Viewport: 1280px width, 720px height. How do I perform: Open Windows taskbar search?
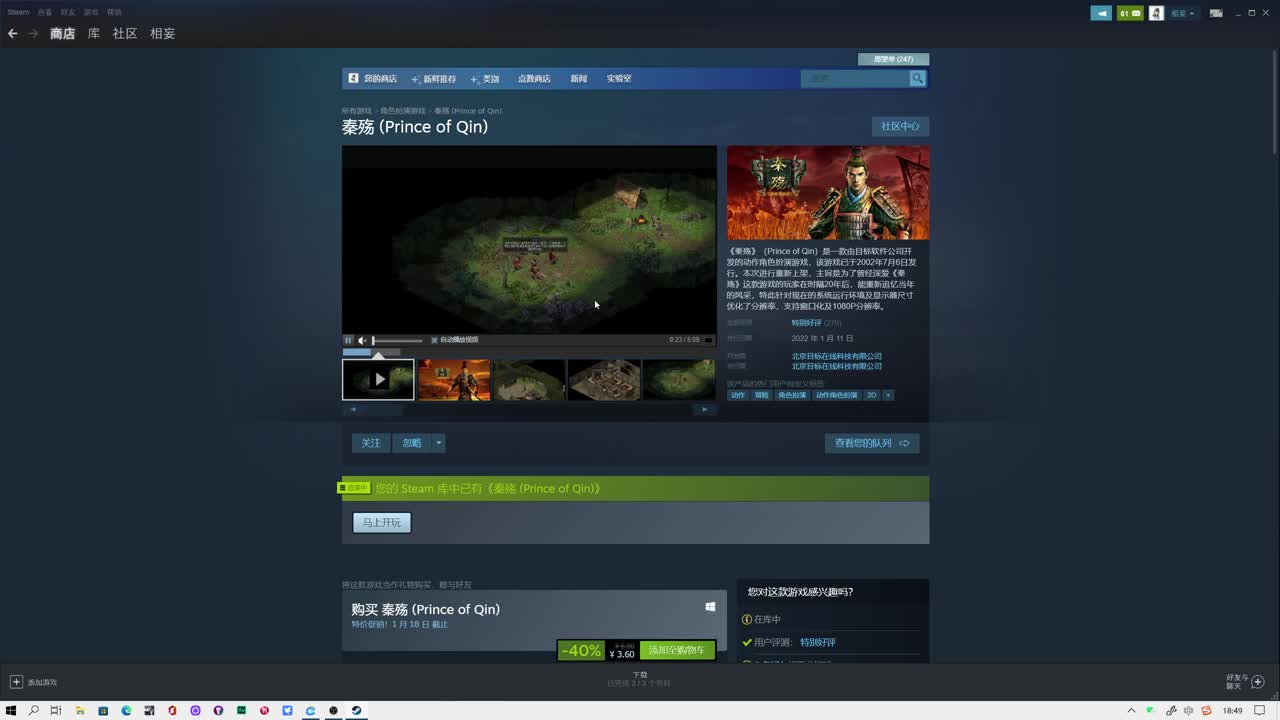[x=34, y=711]
